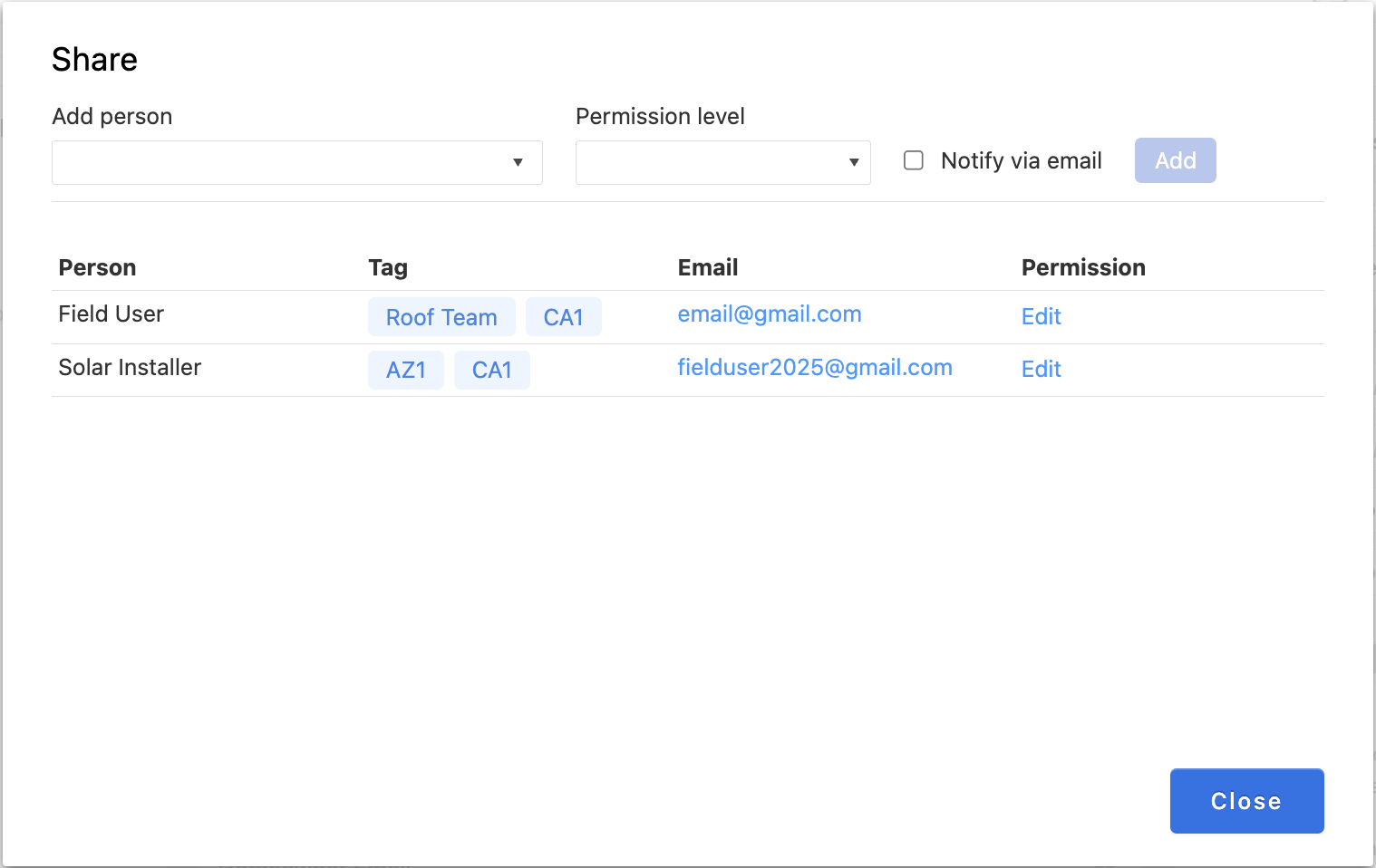Click the Notify via email label
The width and height of the screenshot is (1376, 868).
(1022, 160)
